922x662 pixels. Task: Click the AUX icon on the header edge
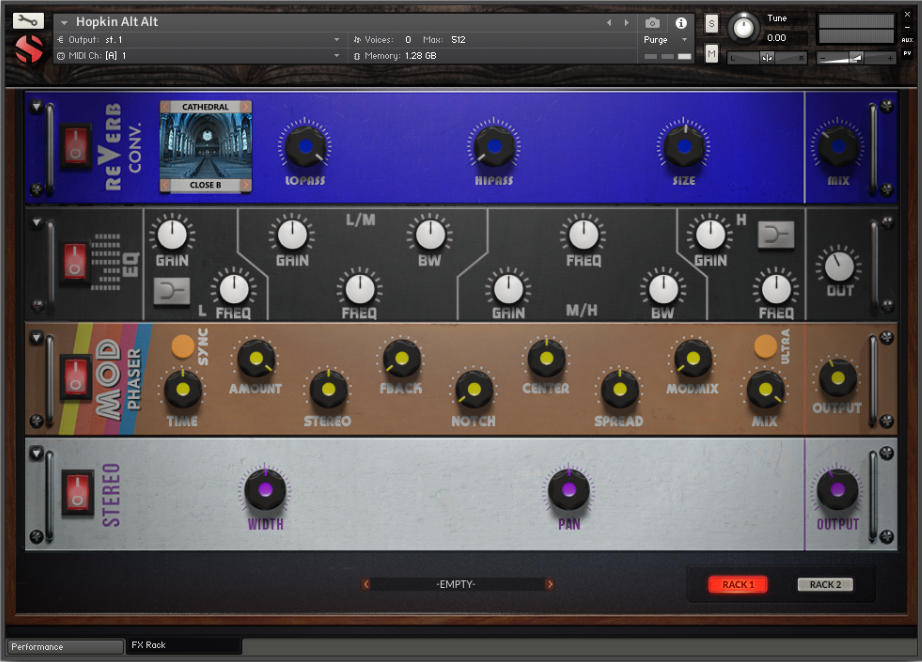pos(909,42)
